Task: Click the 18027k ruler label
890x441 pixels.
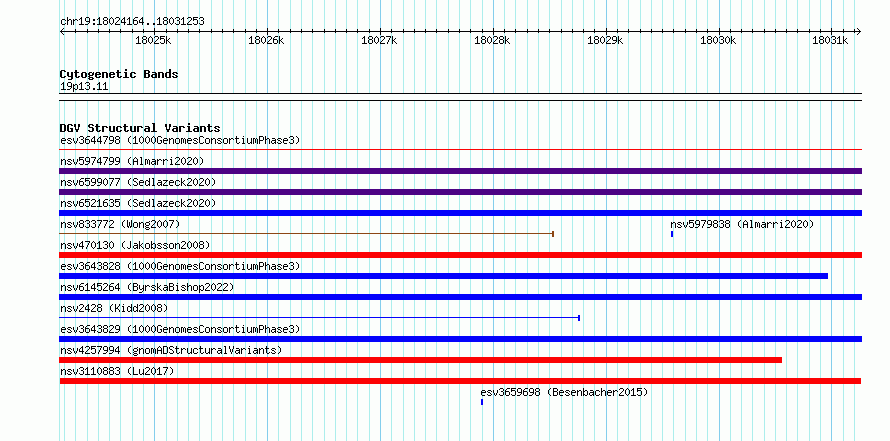Action: 379,40
